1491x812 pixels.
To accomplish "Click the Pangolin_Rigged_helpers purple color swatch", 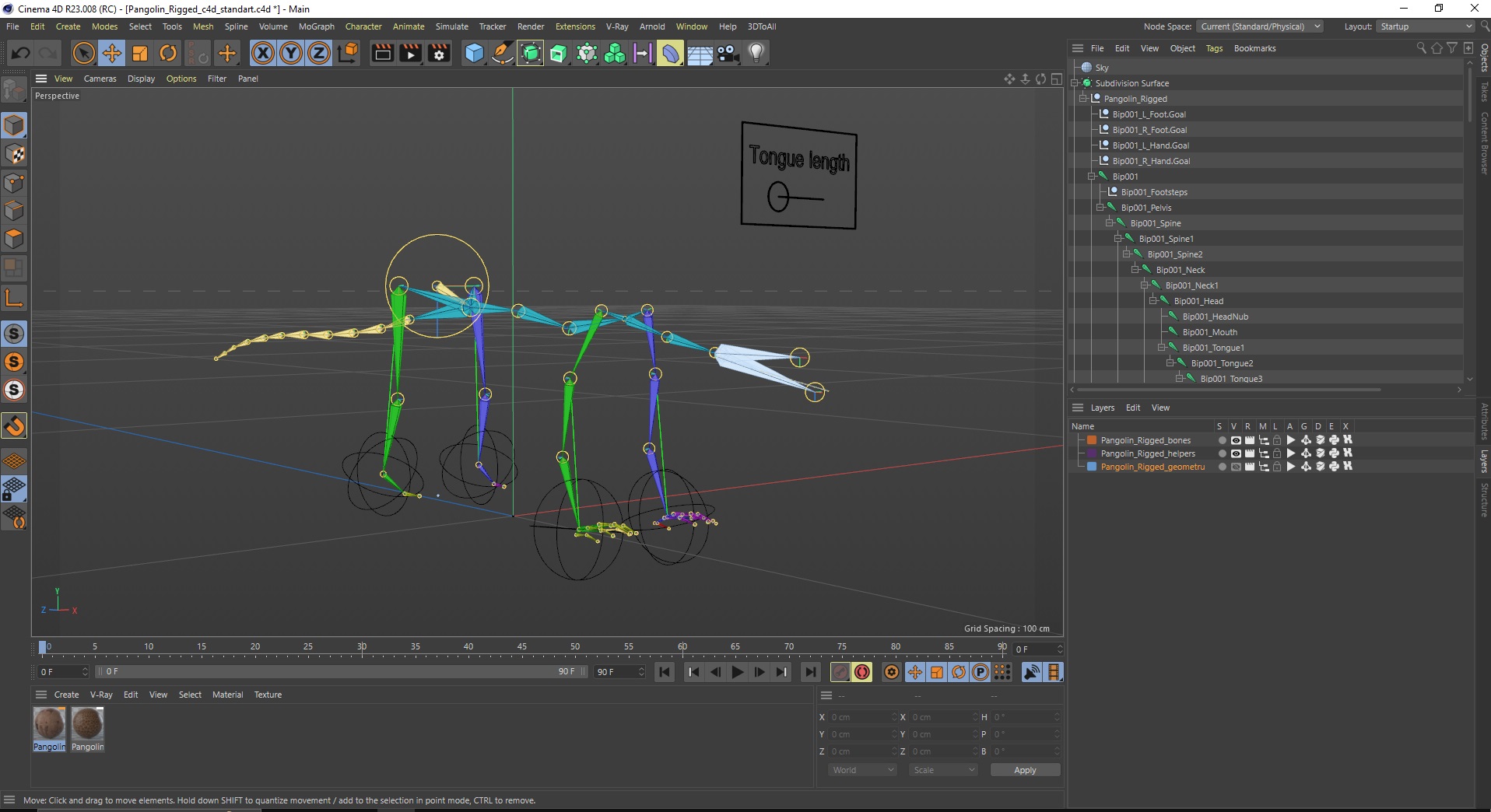I will click(1092, 453).
